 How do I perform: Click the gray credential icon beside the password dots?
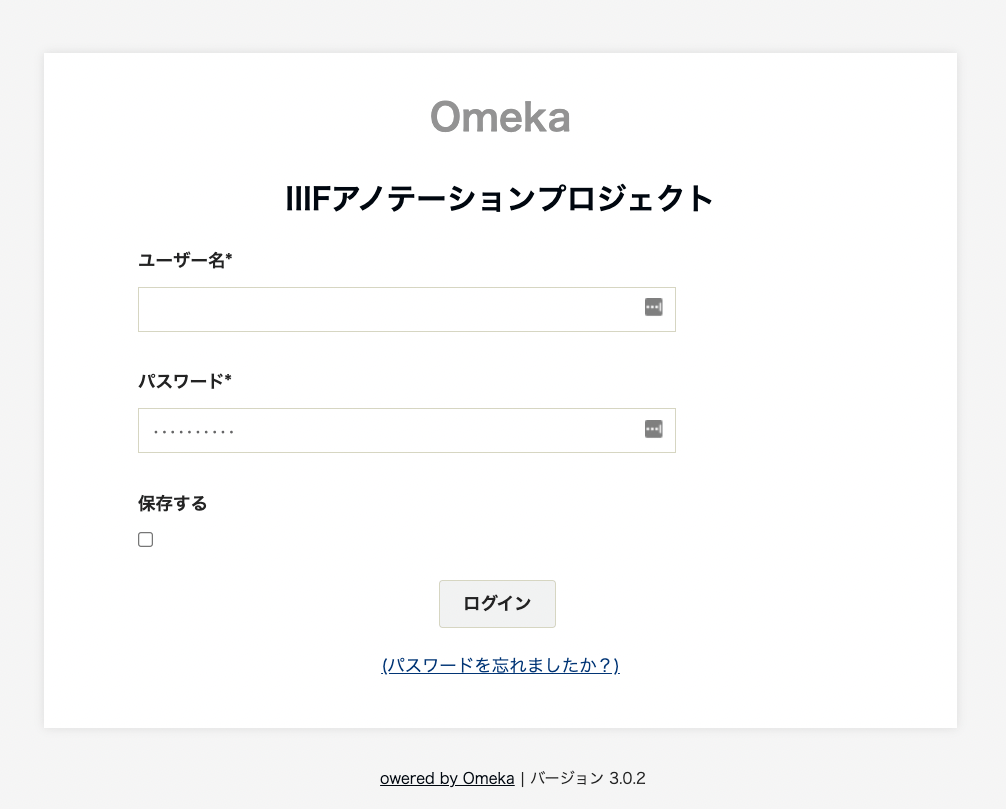coord(653,429)
